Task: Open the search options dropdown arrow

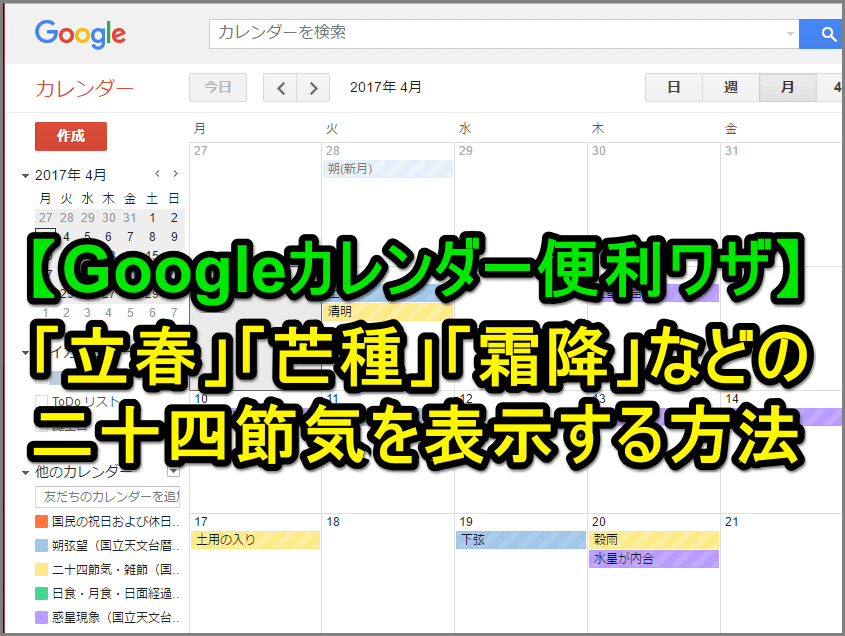Action: (x=790, y=34)
